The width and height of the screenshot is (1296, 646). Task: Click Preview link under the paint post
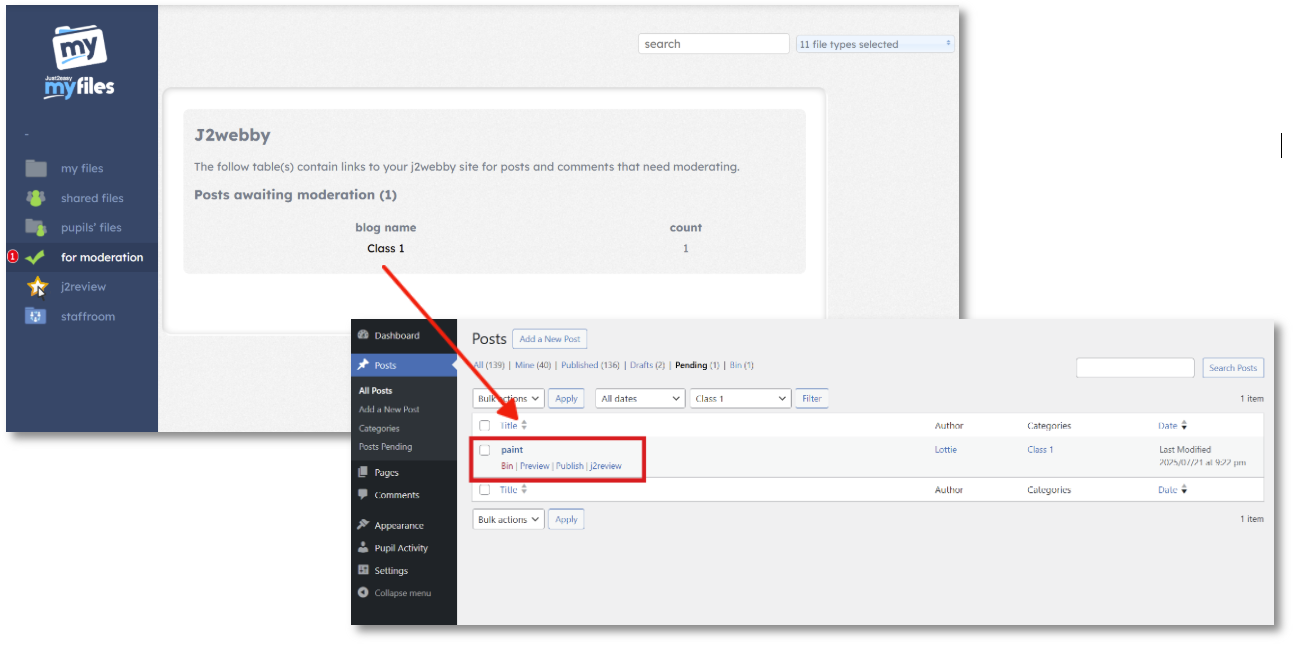[x=534, y=466]
